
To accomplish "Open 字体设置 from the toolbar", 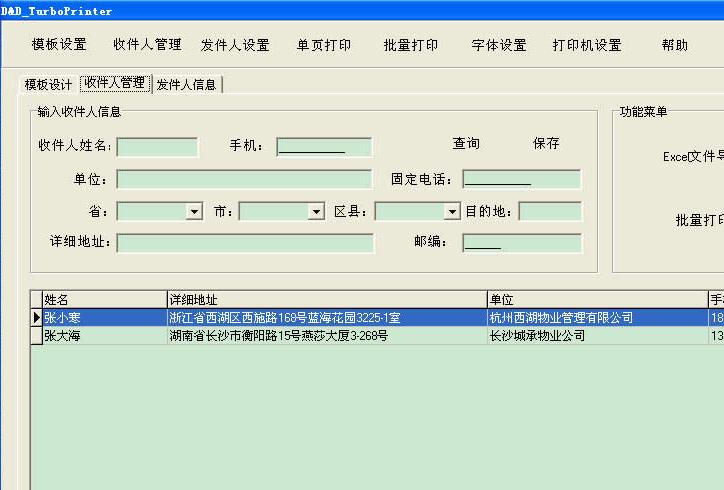I will pyautogui.click(x=499, y=45).
